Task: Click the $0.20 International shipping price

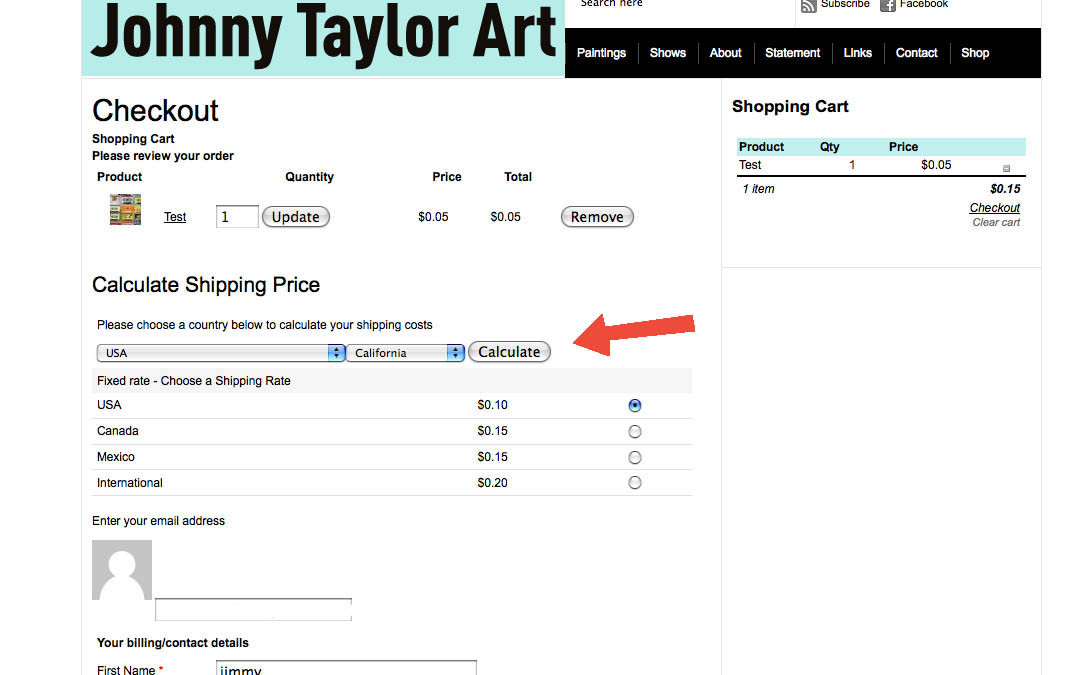Action: point(492,483)
